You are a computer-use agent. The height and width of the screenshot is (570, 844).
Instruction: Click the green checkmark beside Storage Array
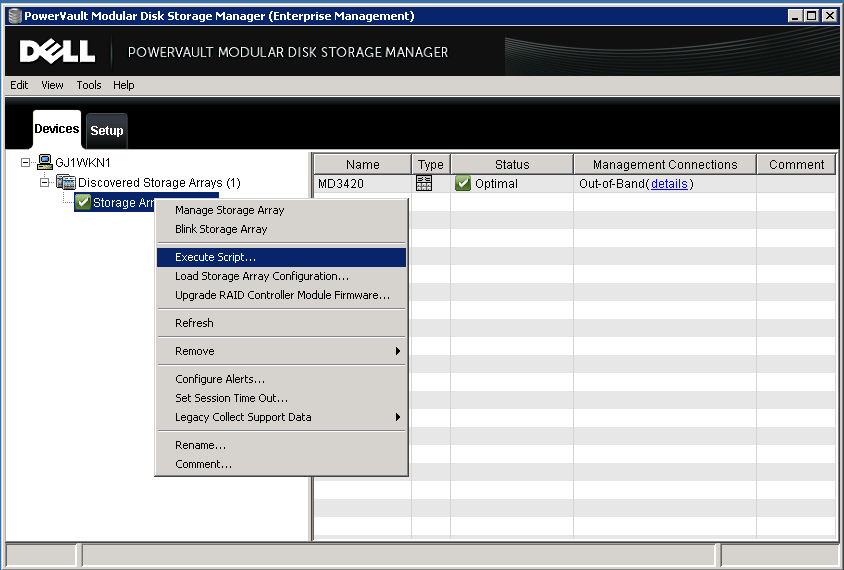pyautogui.click(x=83, y=202)
